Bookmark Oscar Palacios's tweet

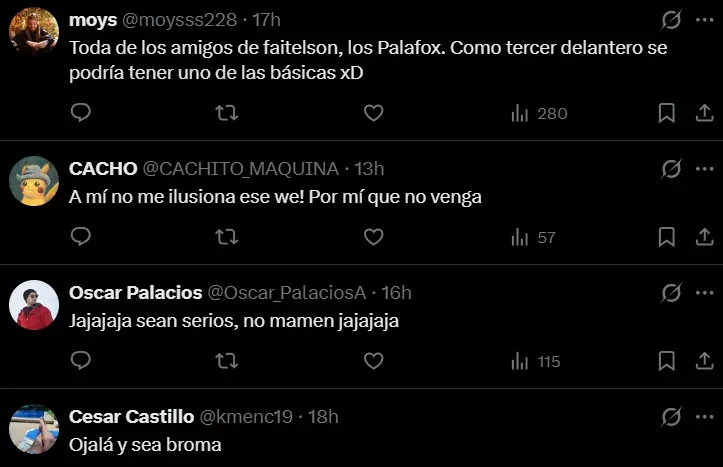tap(666, 361)
